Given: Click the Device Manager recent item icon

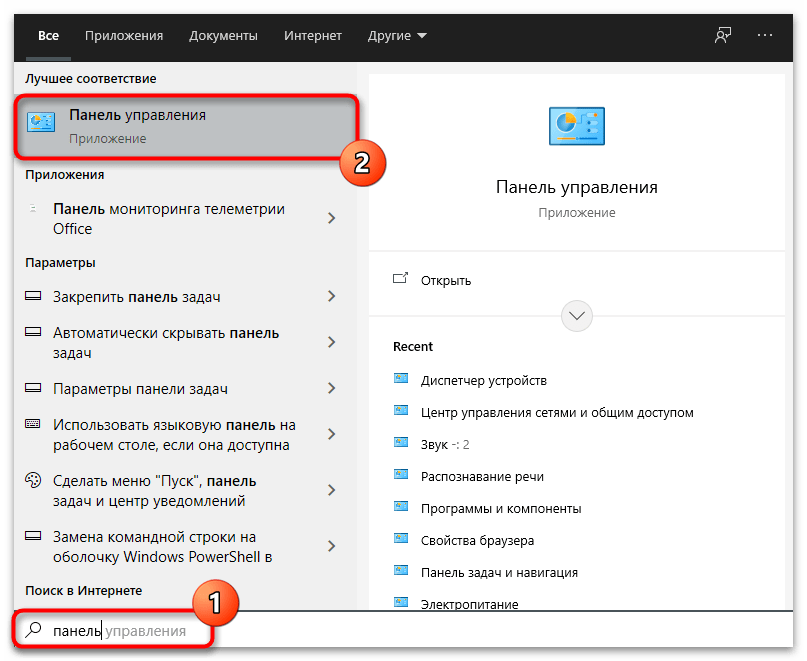Looking at the screenshot, I should 401,380.
